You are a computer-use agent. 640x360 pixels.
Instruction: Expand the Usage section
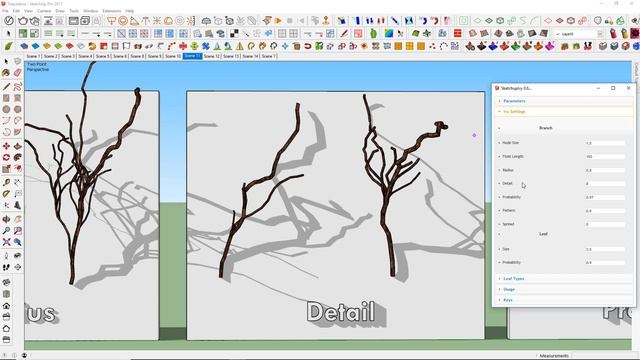click(563, 289)
